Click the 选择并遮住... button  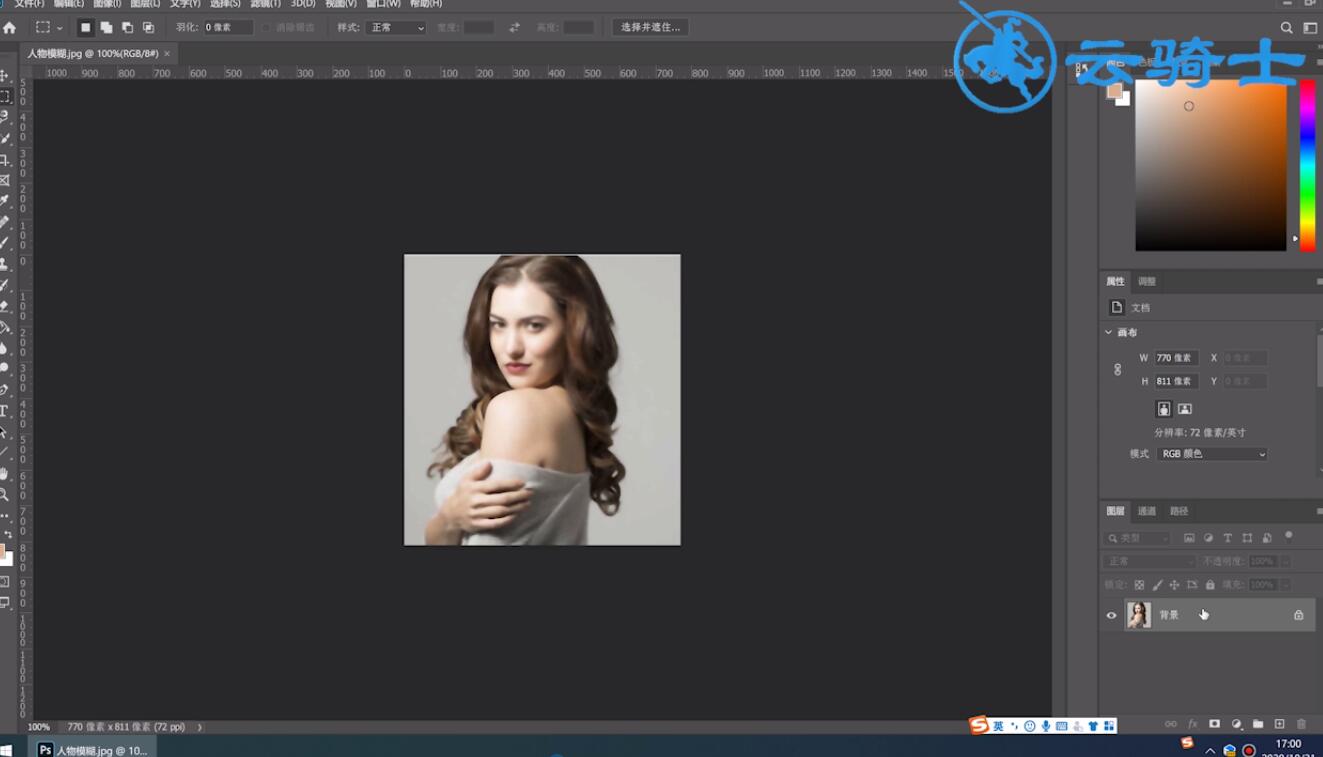pyautogui.click(x=650, y=27)
